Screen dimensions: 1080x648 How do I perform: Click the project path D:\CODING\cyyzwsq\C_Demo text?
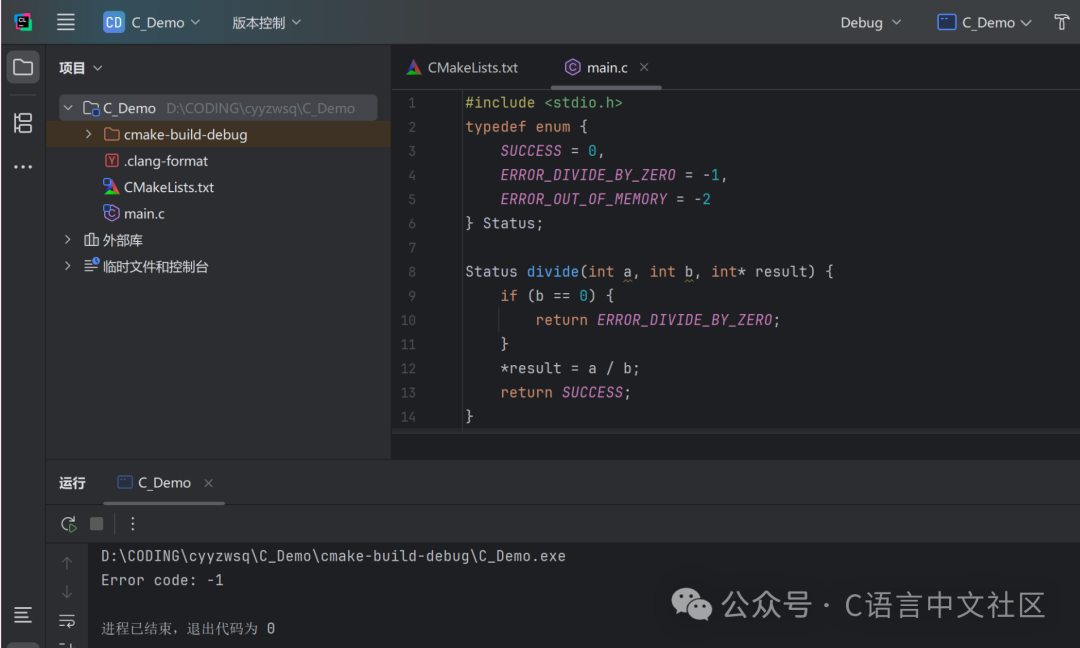[x=260, y=108]
